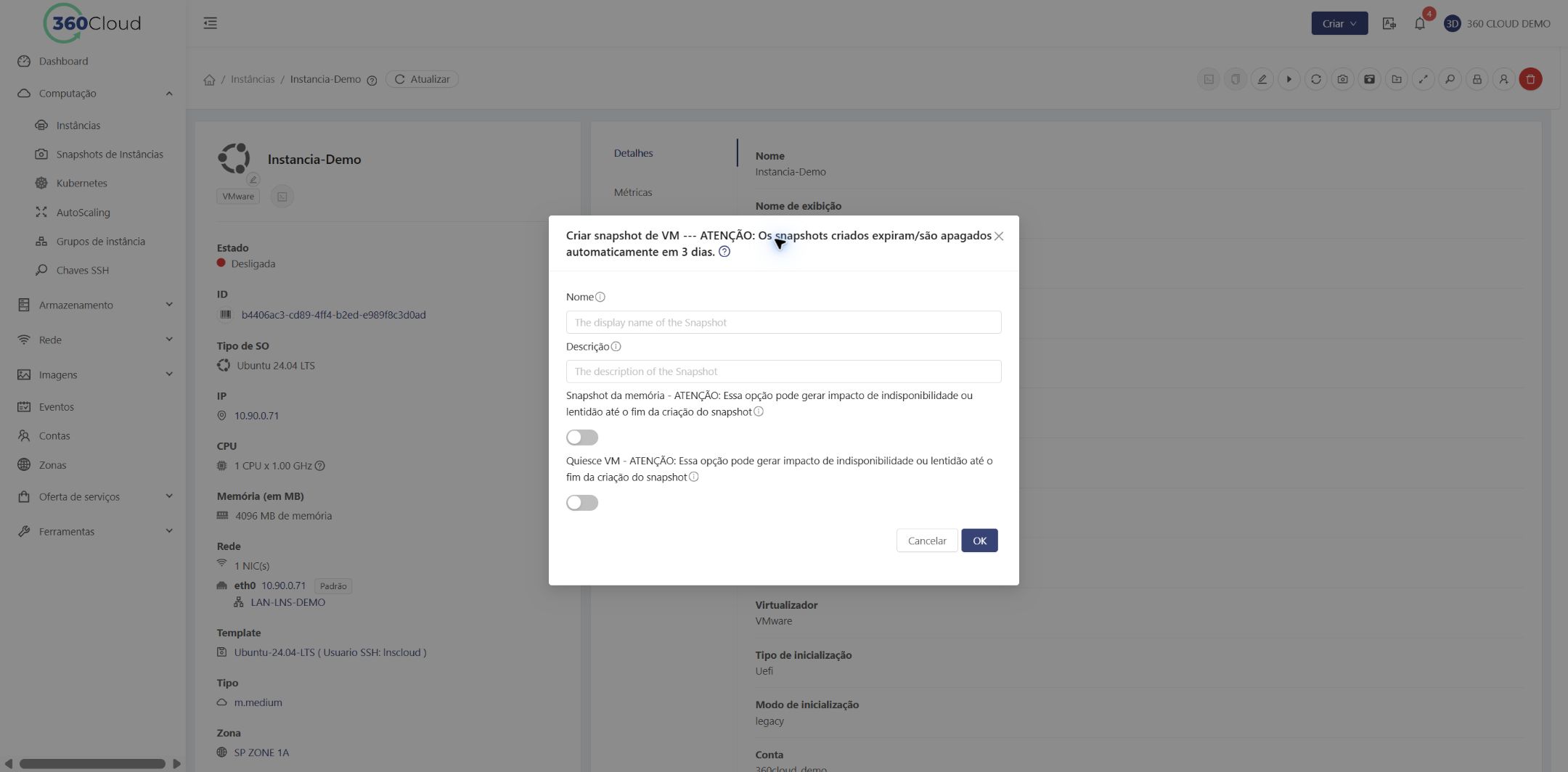
Task: Go to the Dashboard menu item
Action: 63,62
